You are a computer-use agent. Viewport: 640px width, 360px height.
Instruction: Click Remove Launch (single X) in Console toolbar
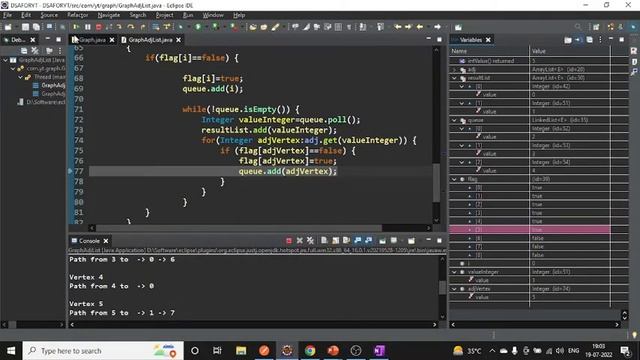(300, 240)
